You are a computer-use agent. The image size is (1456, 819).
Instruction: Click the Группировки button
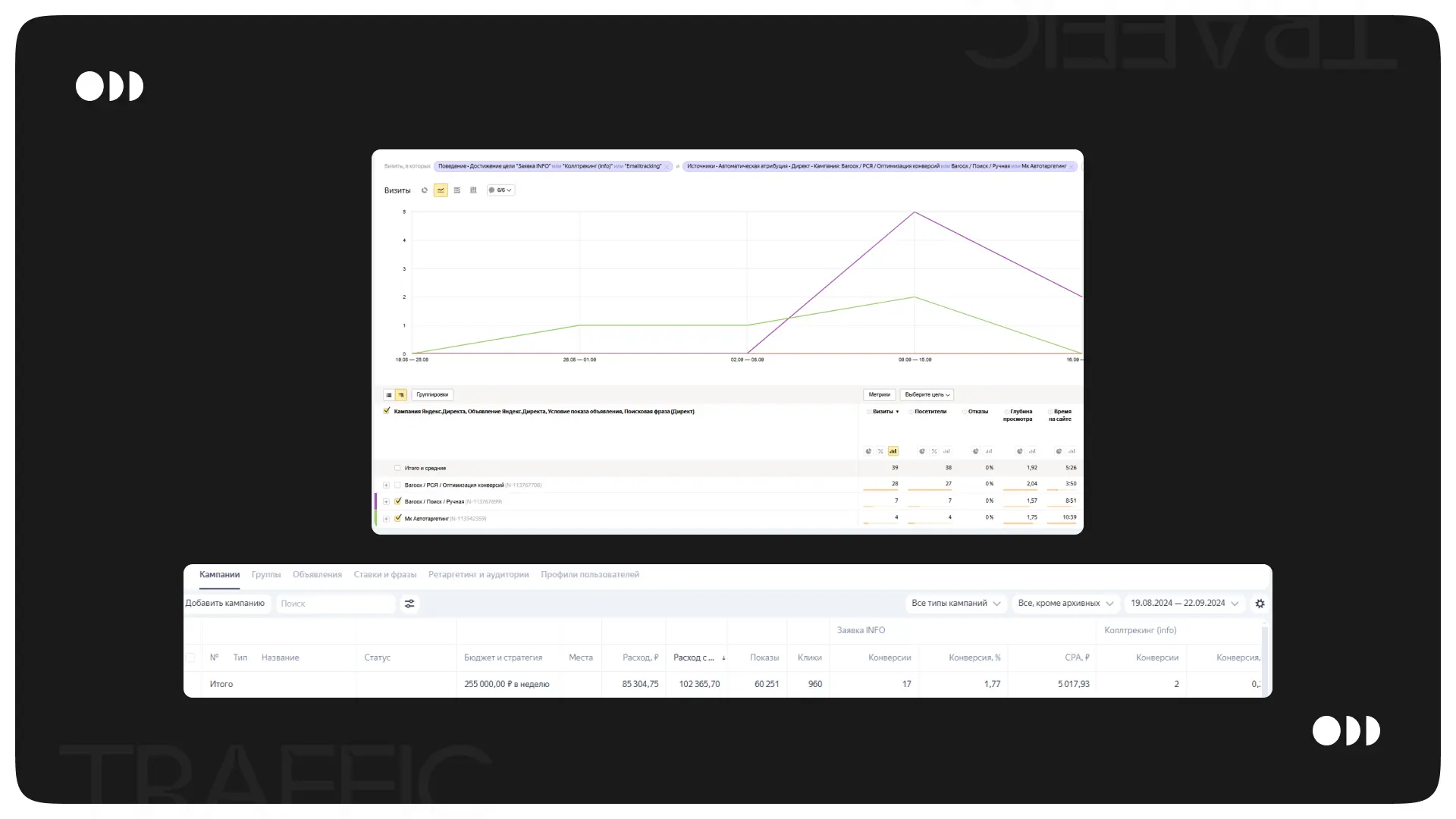coord(432,395)
